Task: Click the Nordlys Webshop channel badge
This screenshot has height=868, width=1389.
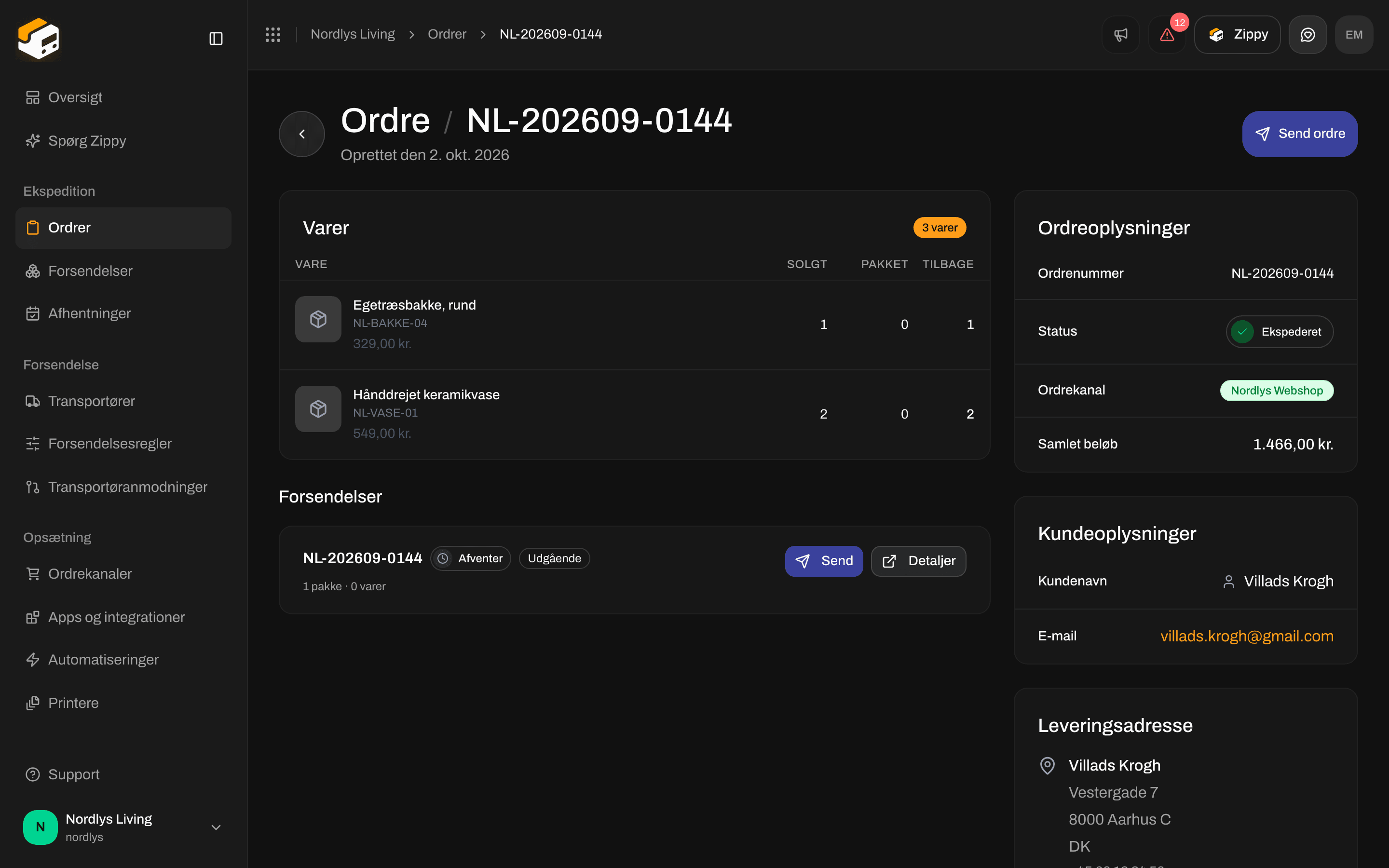Action: 1277,391
